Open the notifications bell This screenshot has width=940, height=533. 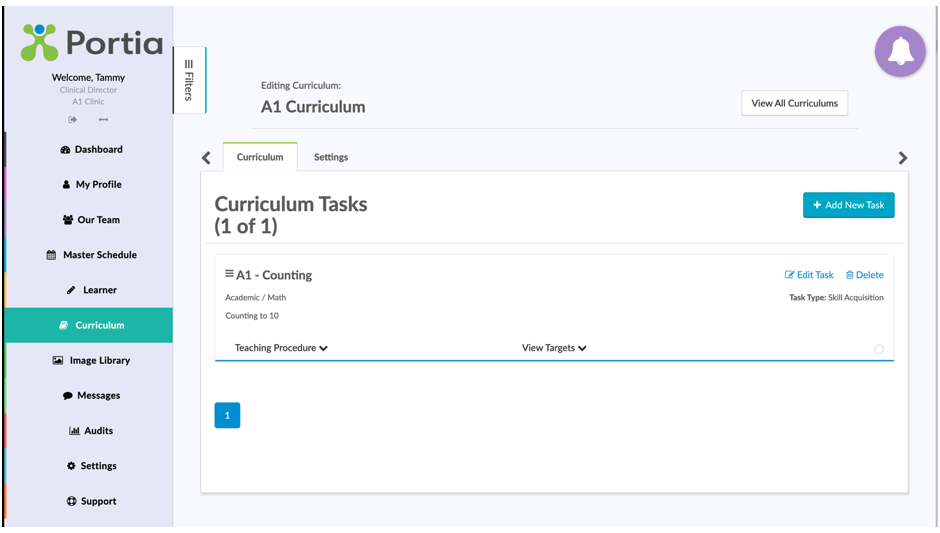point(900,52)
